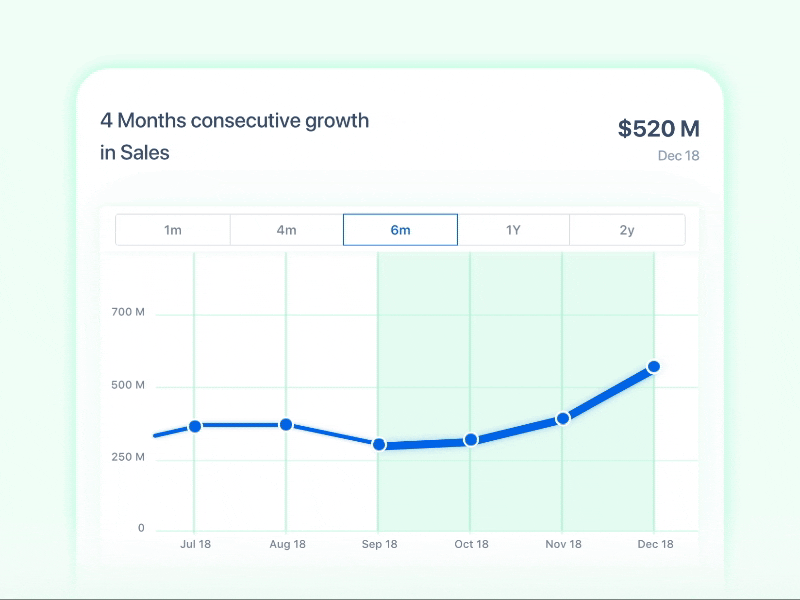Click the 500 M axis label
800x600 pixels.
128,385
